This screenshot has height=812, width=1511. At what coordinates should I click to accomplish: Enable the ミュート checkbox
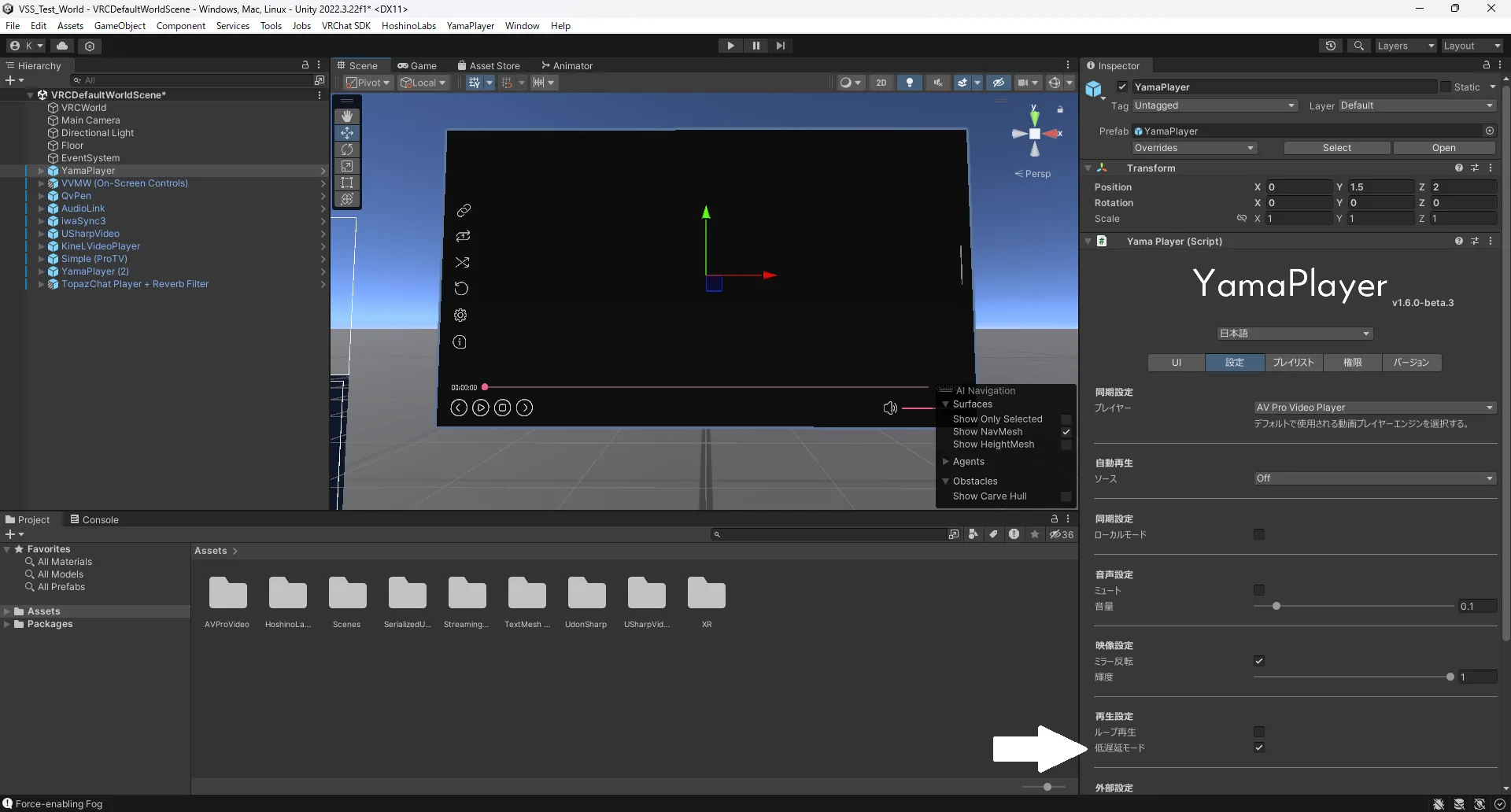pos(1259,591)
